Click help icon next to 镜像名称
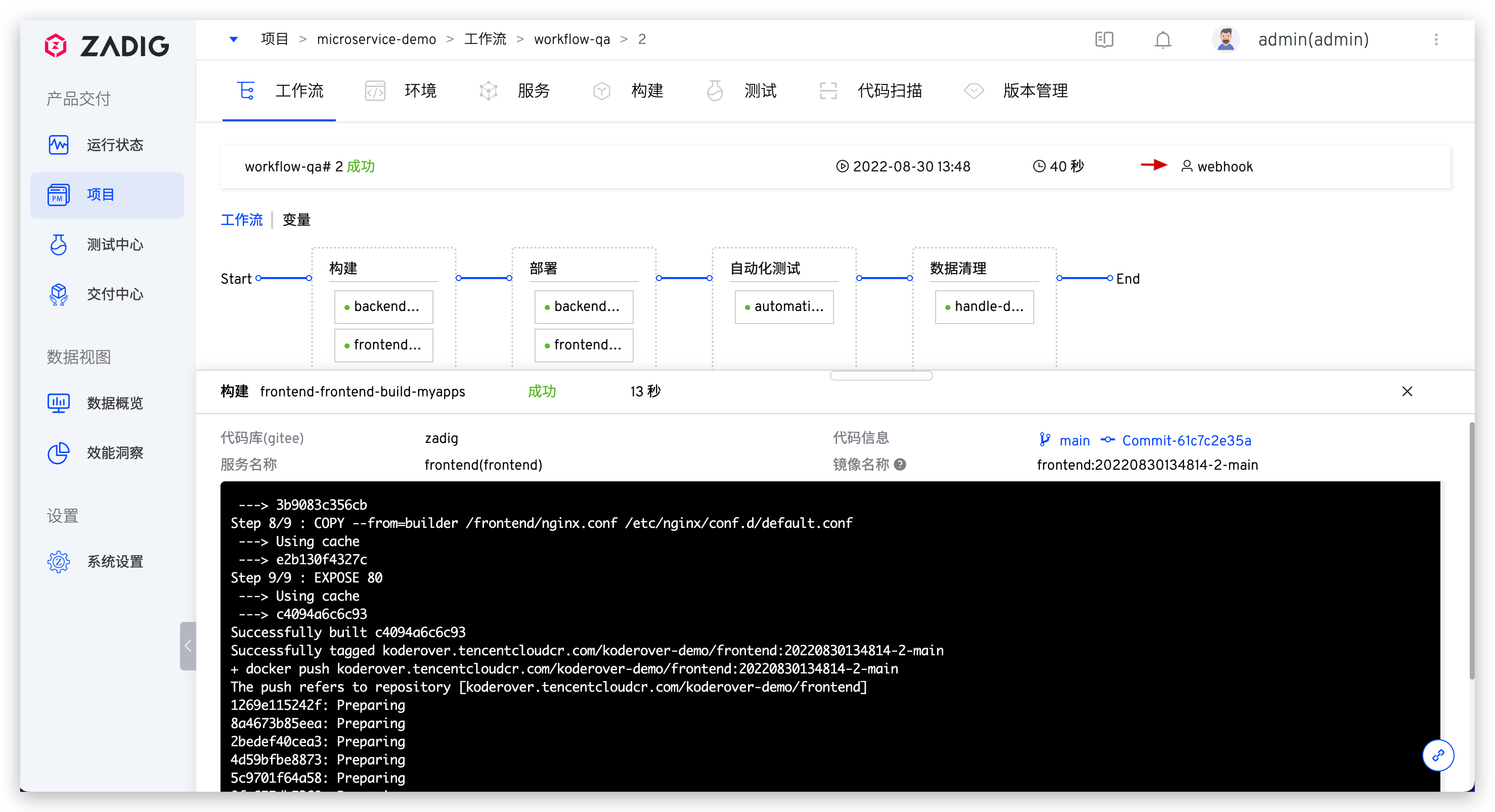Image resolution: width=1495 pixels, height=812 pixels. pos(900,465)
